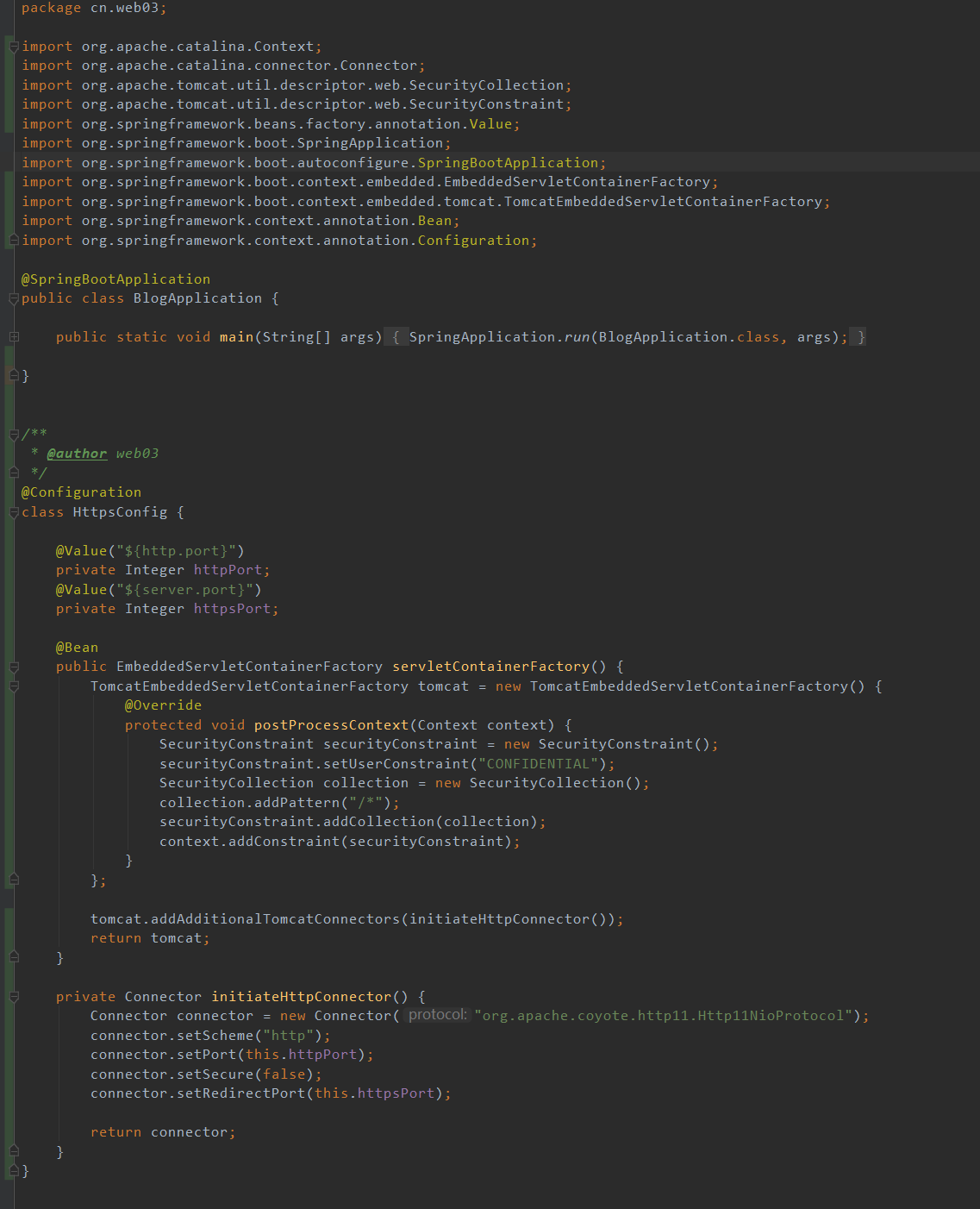980x1209 pixels.
Task: Collapse the anonymous TomcatEmbeddedServletContainerFactory fold marker
Action: pyautogui.click(x=14, y=686)
